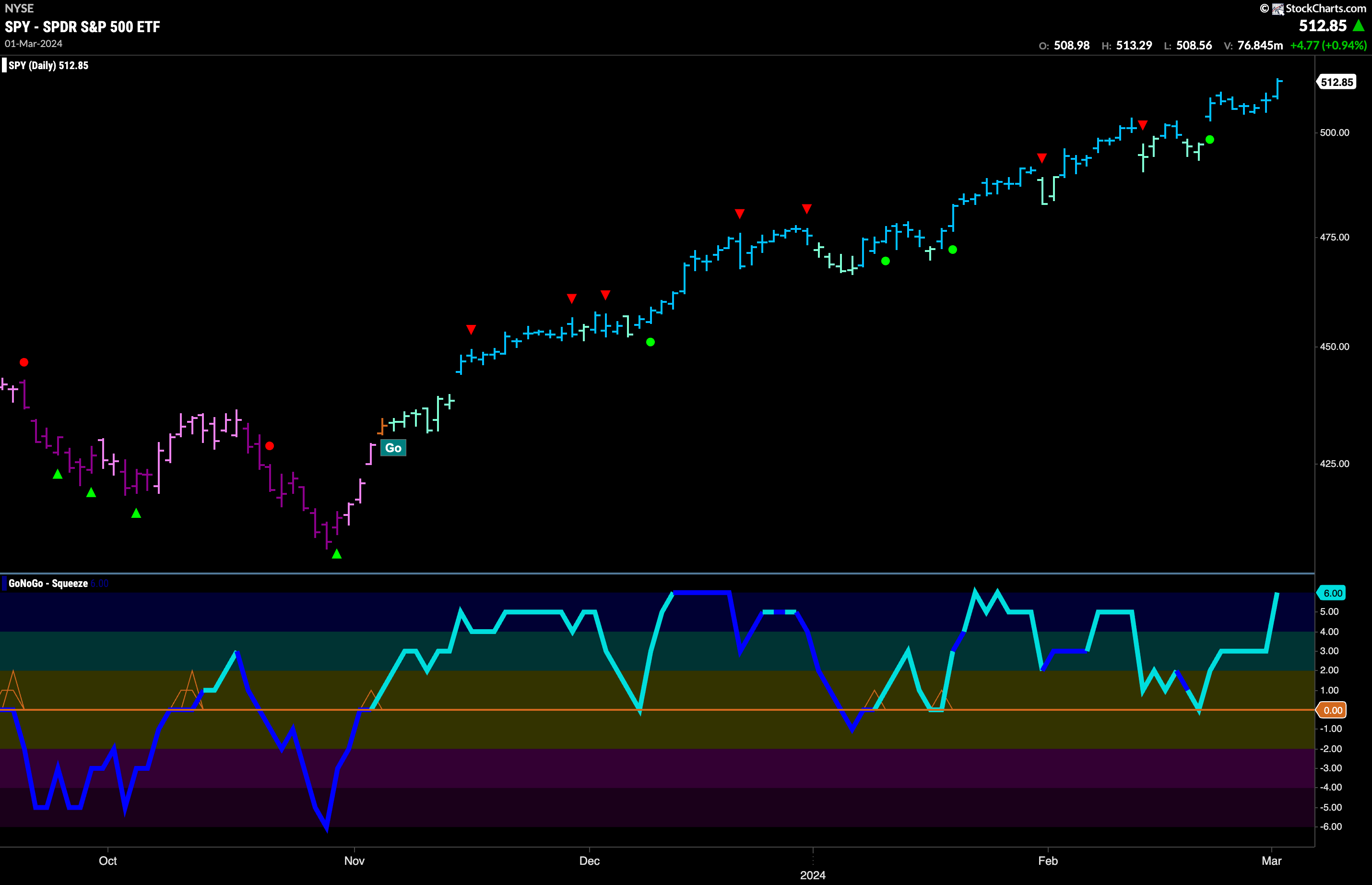The height and width of the screenshot is (885, 1372).
Task: Click the high value "513.29"
Action: tap(1134, 46)
